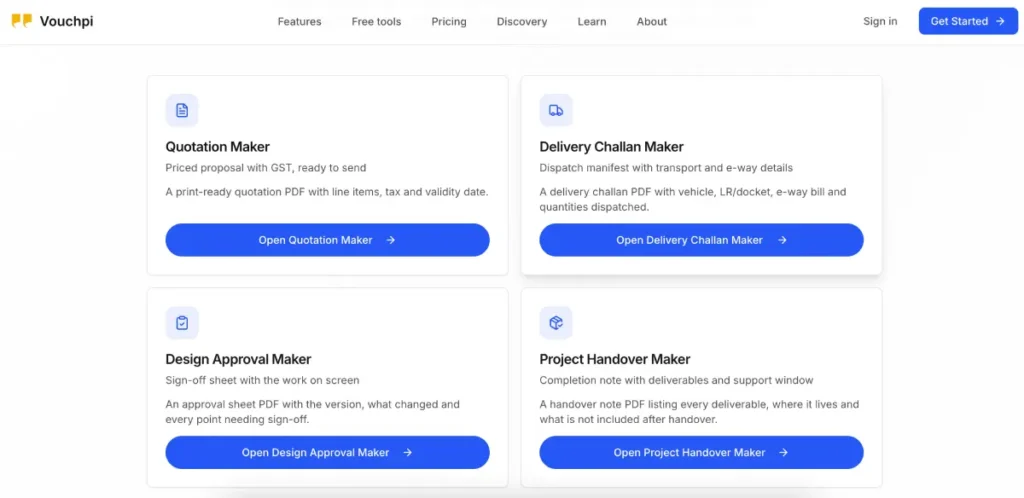Click the Project Handover Maker box icon
Image resolution: width=1024 pixels, height=498 pixels.
click(x=556, y=323)
